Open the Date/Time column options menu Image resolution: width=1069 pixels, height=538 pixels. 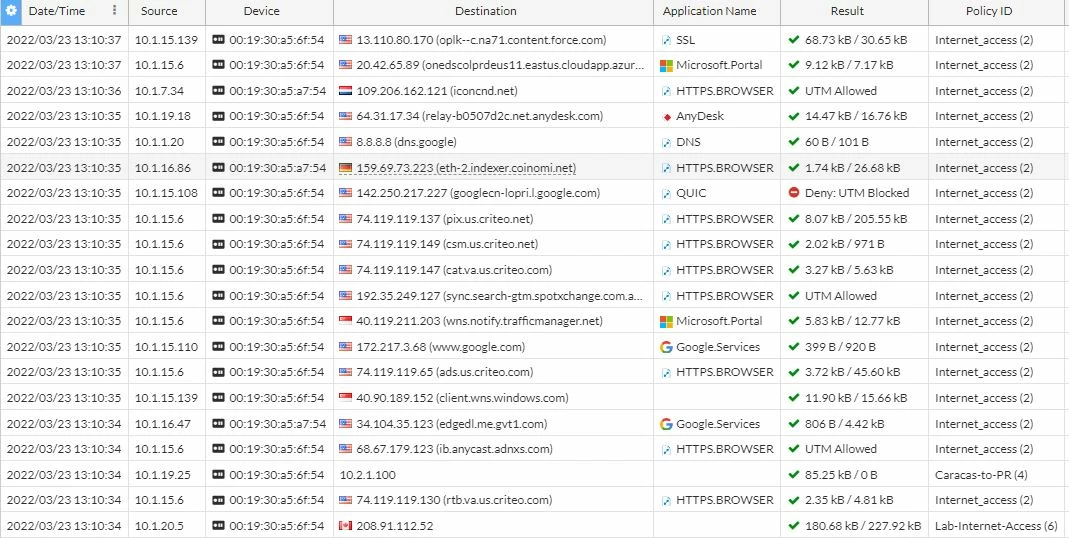[x=115, y=11]
